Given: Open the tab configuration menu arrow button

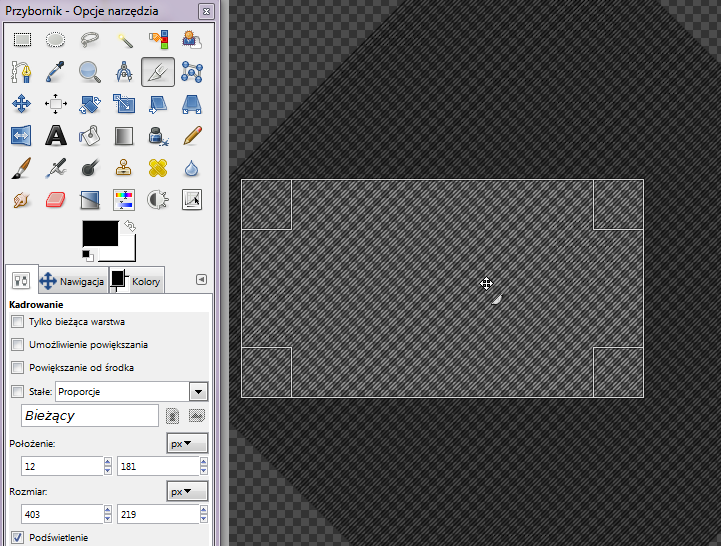Looking at the screenshot, I should tap(201, 280).
